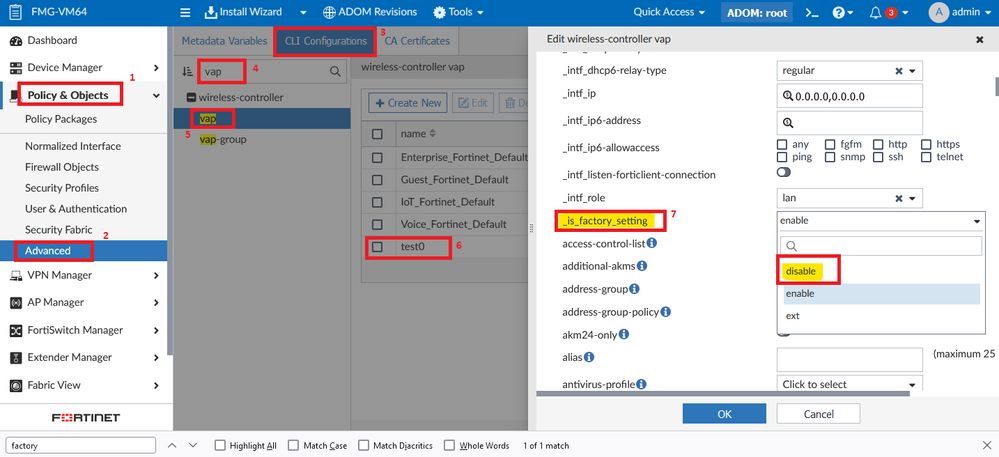
Task: Click the ADOM: root button
Action: pyautogui.click(x=757, y=13)
